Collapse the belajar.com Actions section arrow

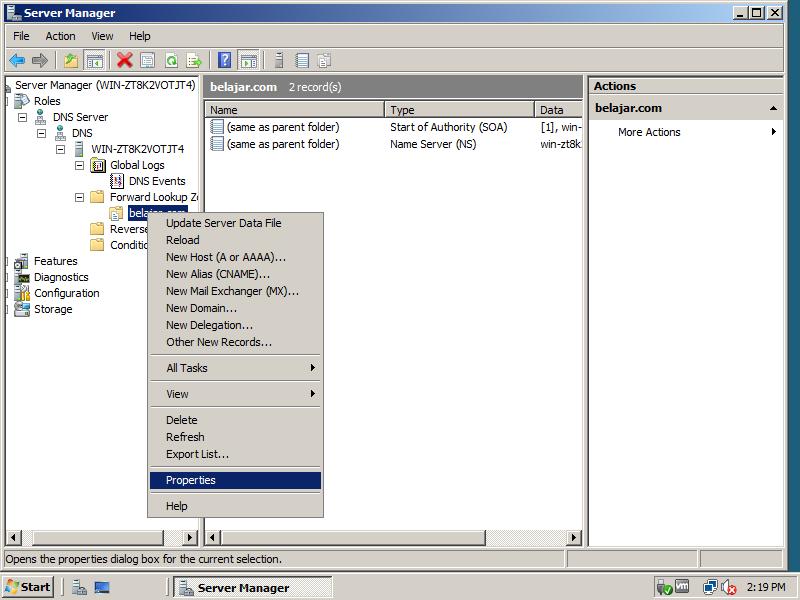pos(773,108)
